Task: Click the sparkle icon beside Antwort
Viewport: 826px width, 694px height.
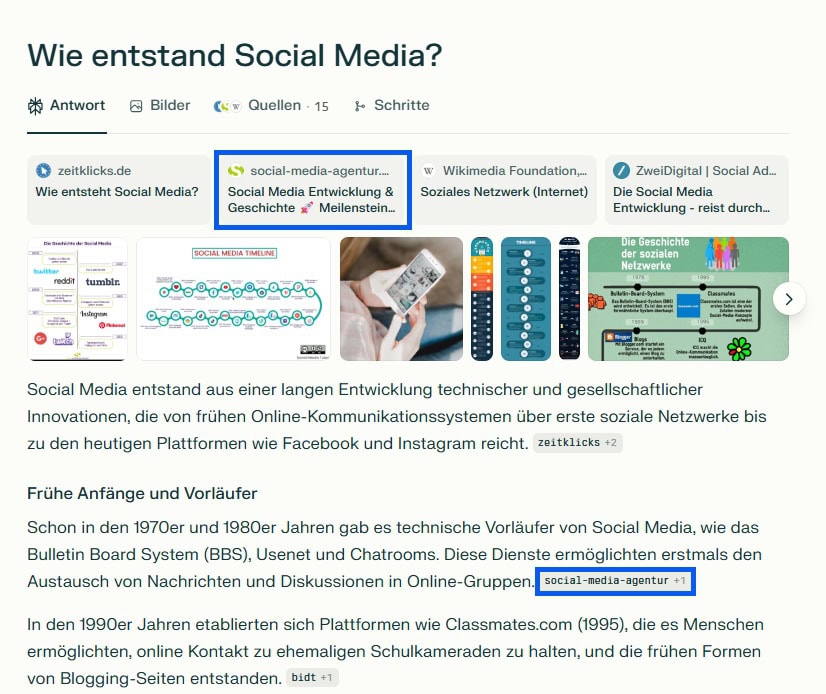Action: pos(36,104)
